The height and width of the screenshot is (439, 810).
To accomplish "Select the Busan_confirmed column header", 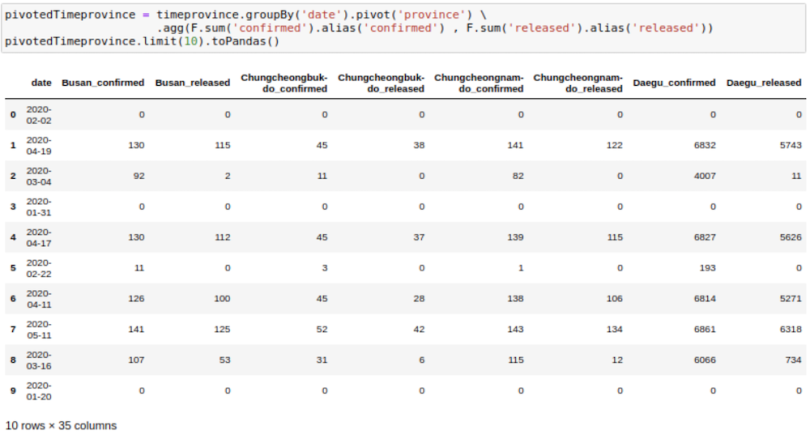I will point(103,83).
